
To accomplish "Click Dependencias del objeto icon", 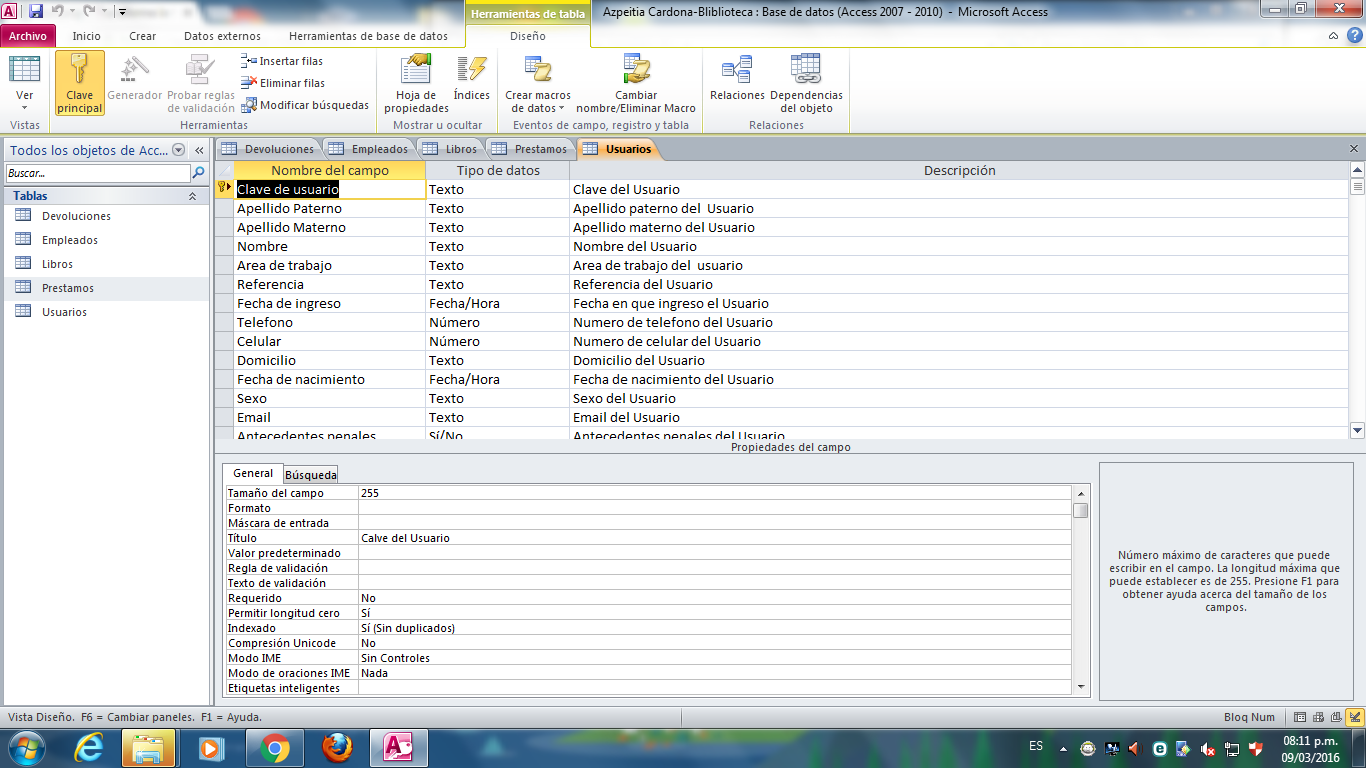I will (806, 70).
